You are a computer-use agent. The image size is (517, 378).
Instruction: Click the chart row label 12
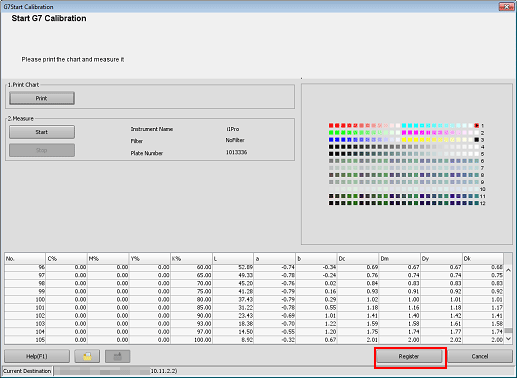tap(483, 203)
